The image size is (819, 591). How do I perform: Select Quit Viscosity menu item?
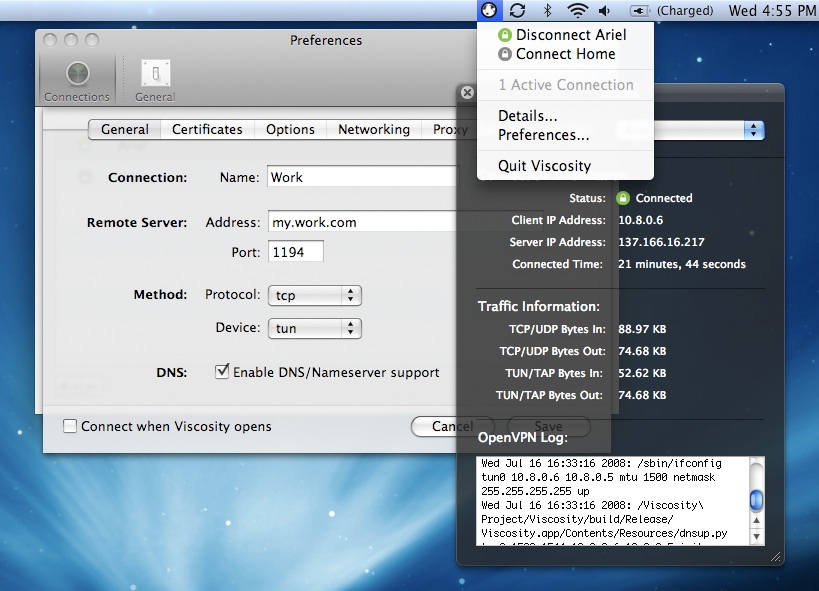tap(565, 166)
